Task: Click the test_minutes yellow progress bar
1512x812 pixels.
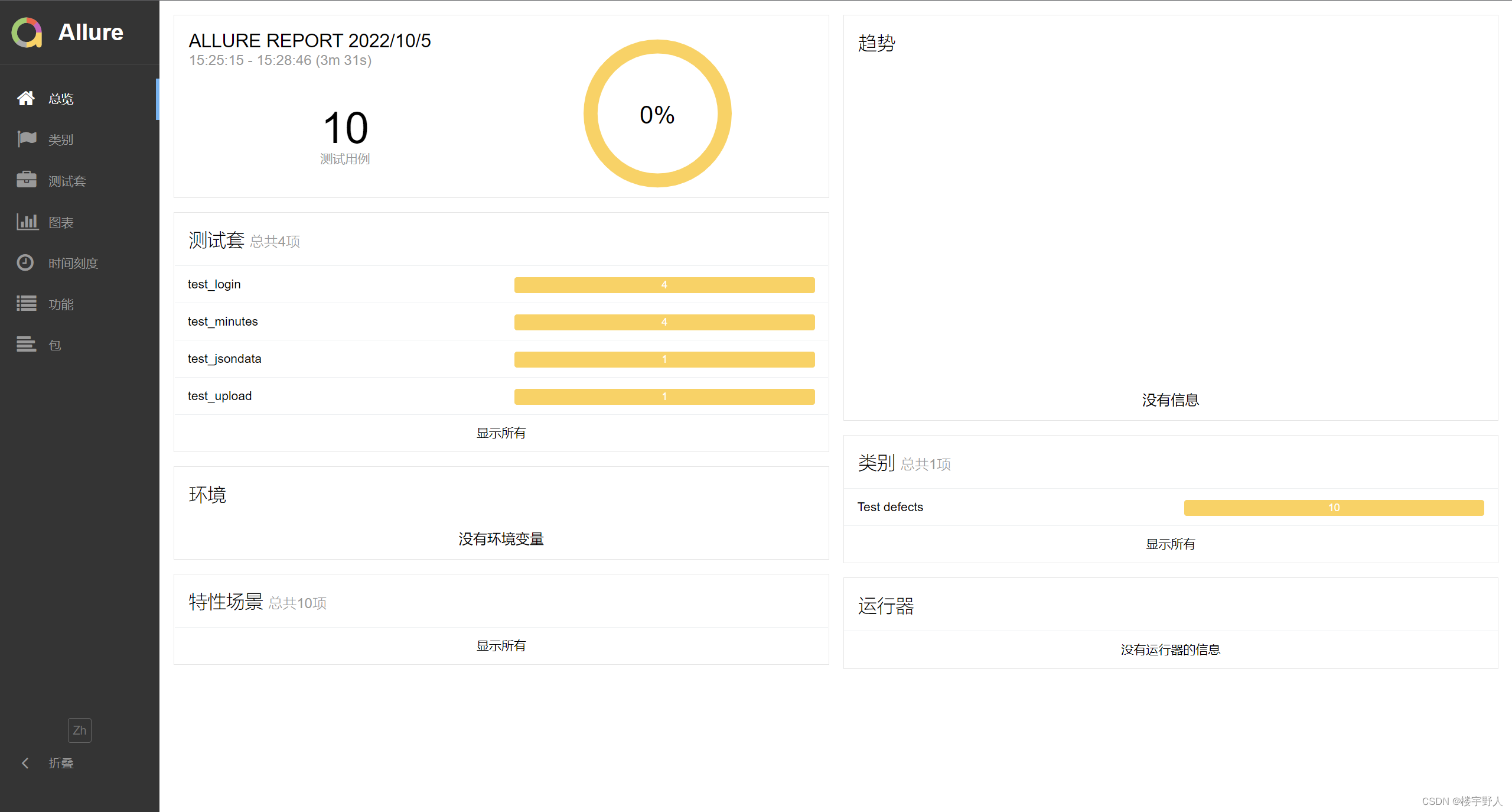Action: (664, 322)
